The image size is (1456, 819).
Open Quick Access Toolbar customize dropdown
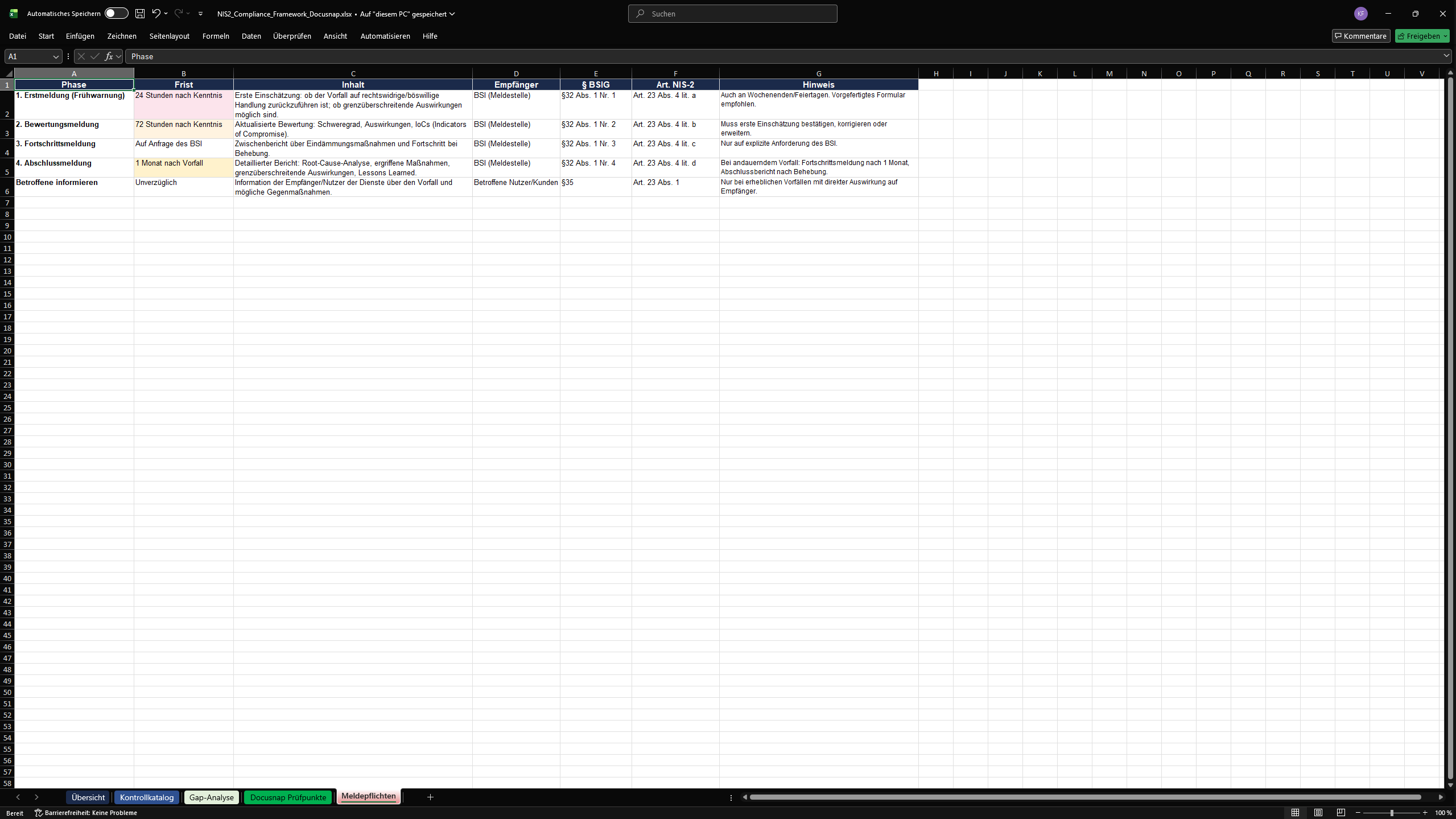tap(200, 14)
